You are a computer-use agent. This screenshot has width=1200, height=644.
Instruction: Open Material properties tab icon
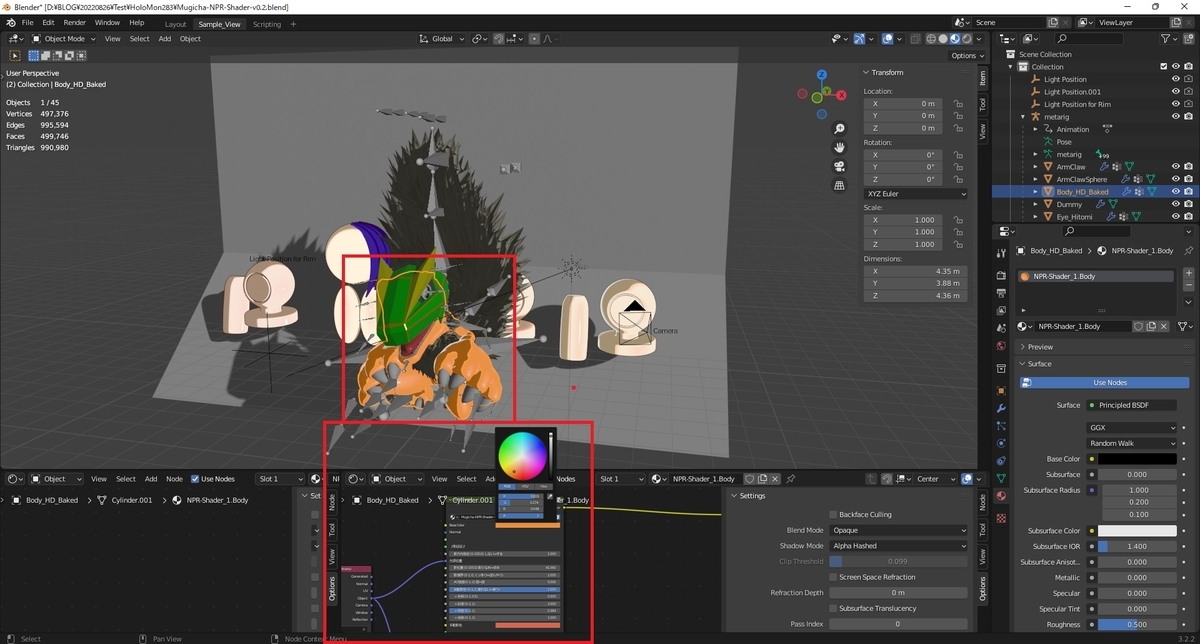tap(1001, 496)
